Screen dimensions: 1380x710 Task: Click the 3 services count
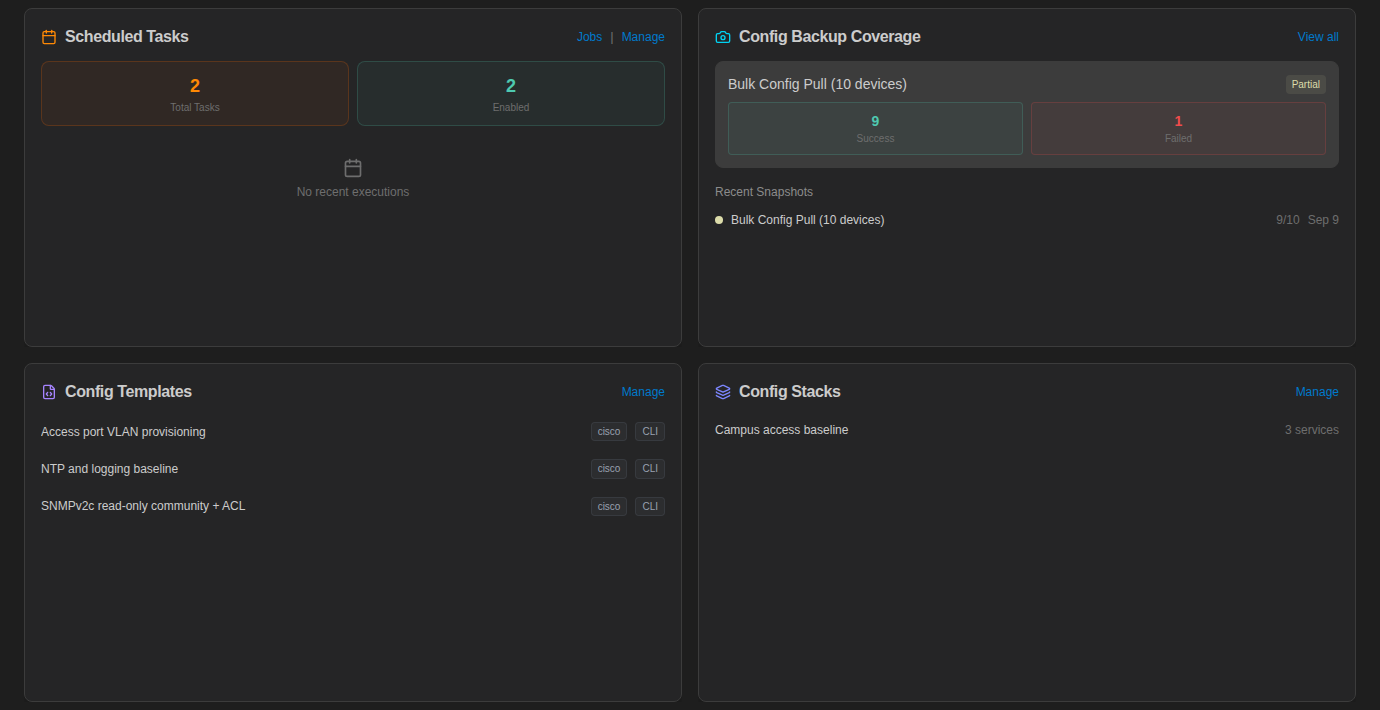pyautogui.click(x=1312, y=430)
